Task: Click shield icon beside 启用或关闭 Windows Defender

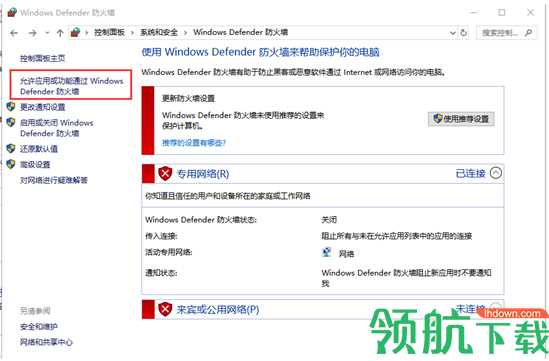Action: [11, 122]
